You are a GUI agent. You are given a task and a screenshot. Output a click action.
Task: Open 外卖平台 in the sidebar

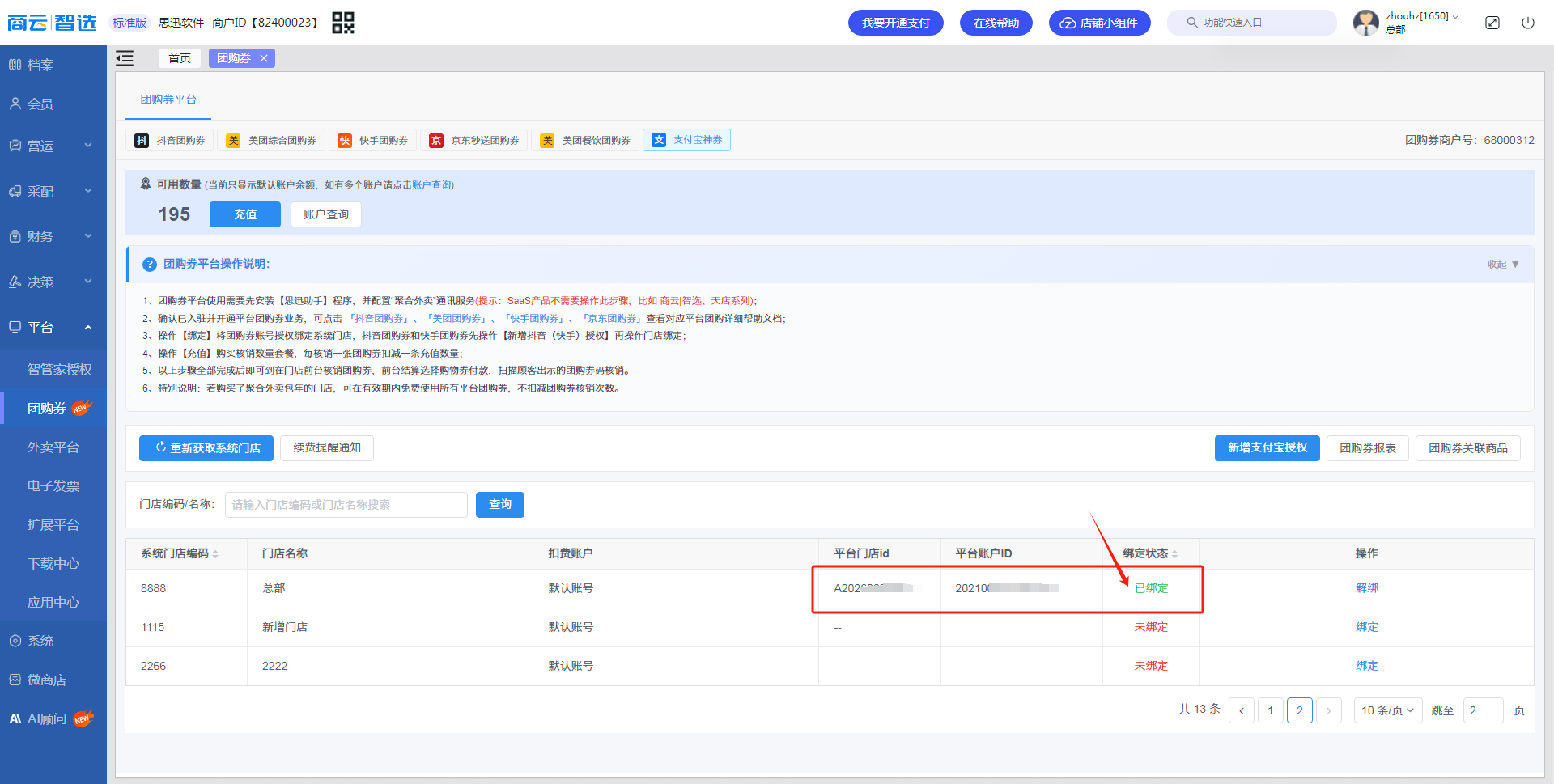click(x=53, y=447)
